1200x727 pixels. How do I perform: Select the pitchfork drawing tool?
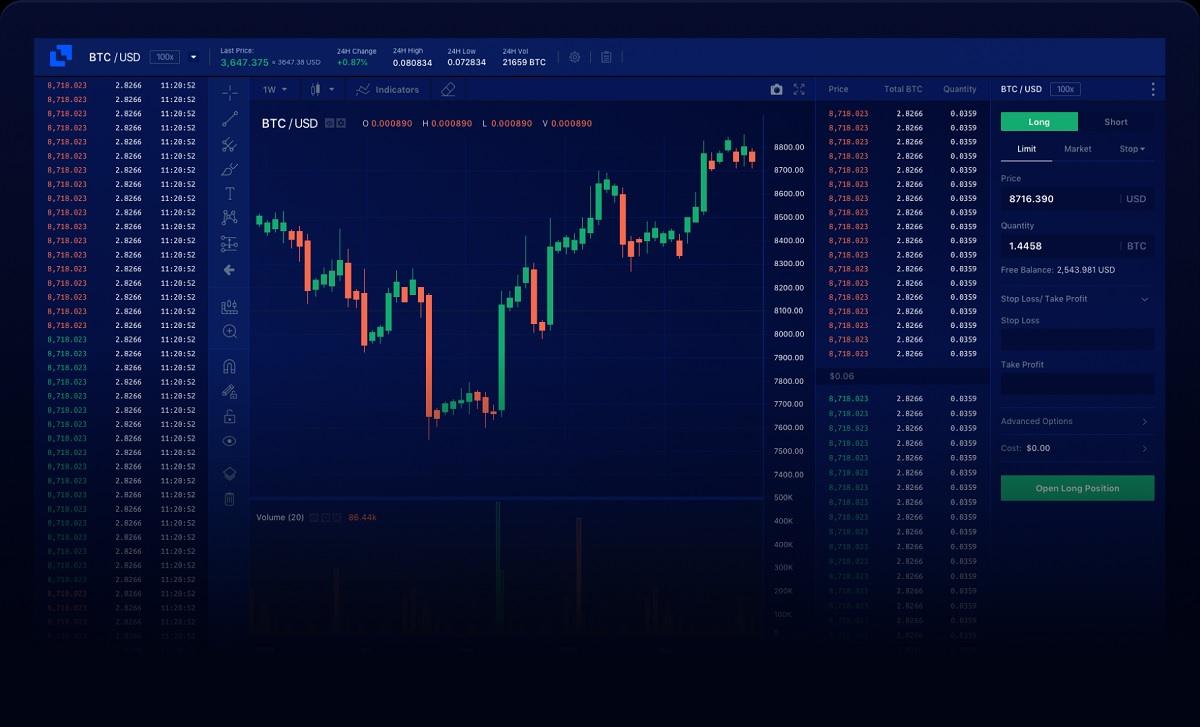(x=229, y=144)
